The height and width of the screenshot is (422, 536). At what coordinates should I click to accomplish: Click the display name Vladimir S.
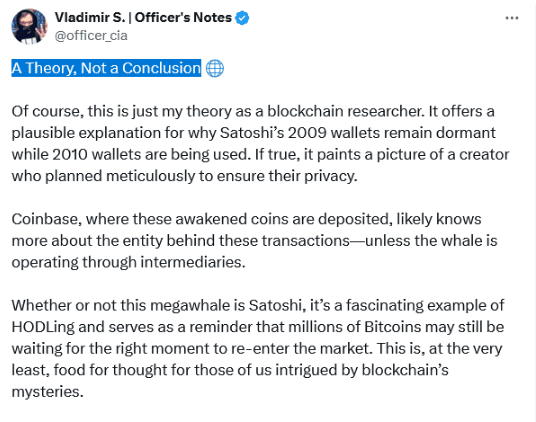(90, 17)
